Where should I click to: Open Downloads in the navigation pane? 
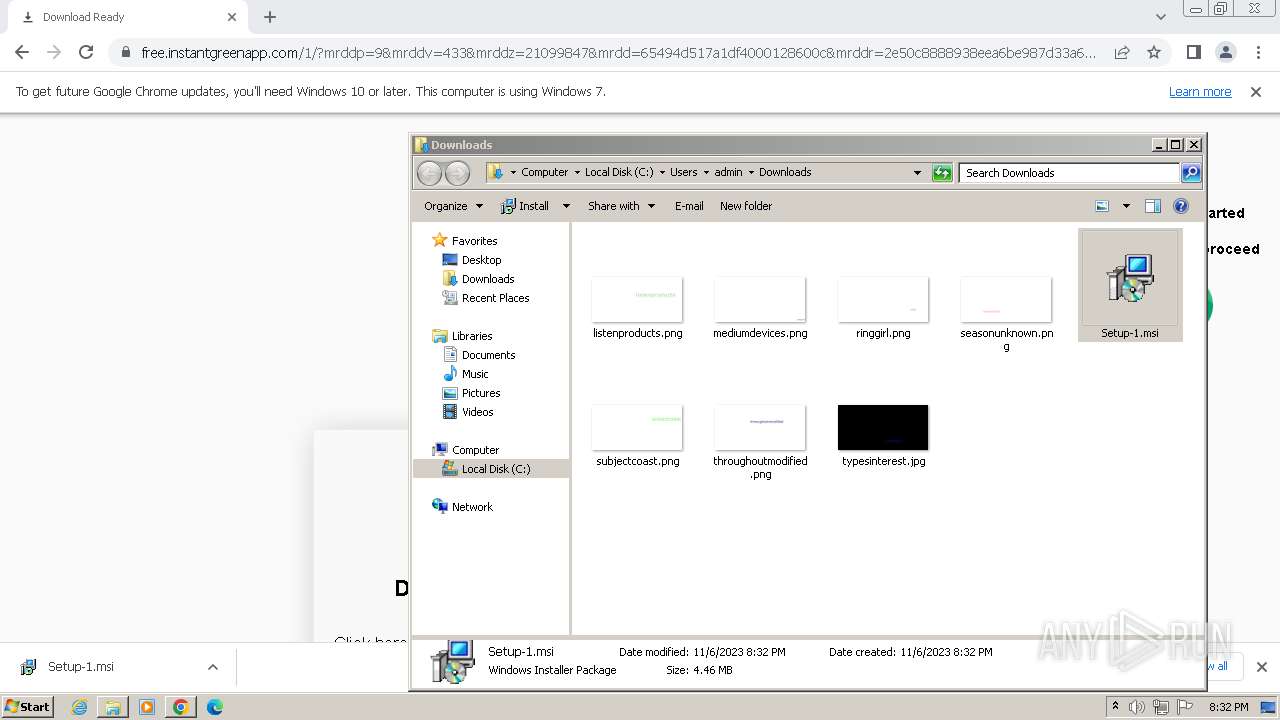488,279
